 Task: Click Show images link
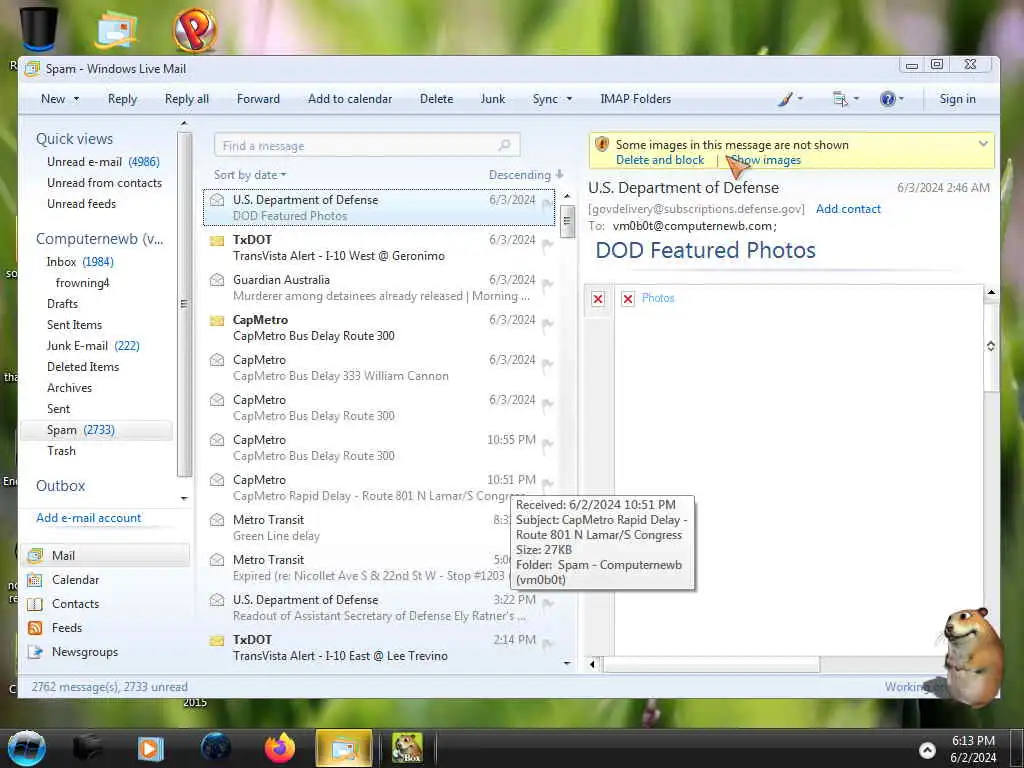pyautogui.click(x=765, y=160)
